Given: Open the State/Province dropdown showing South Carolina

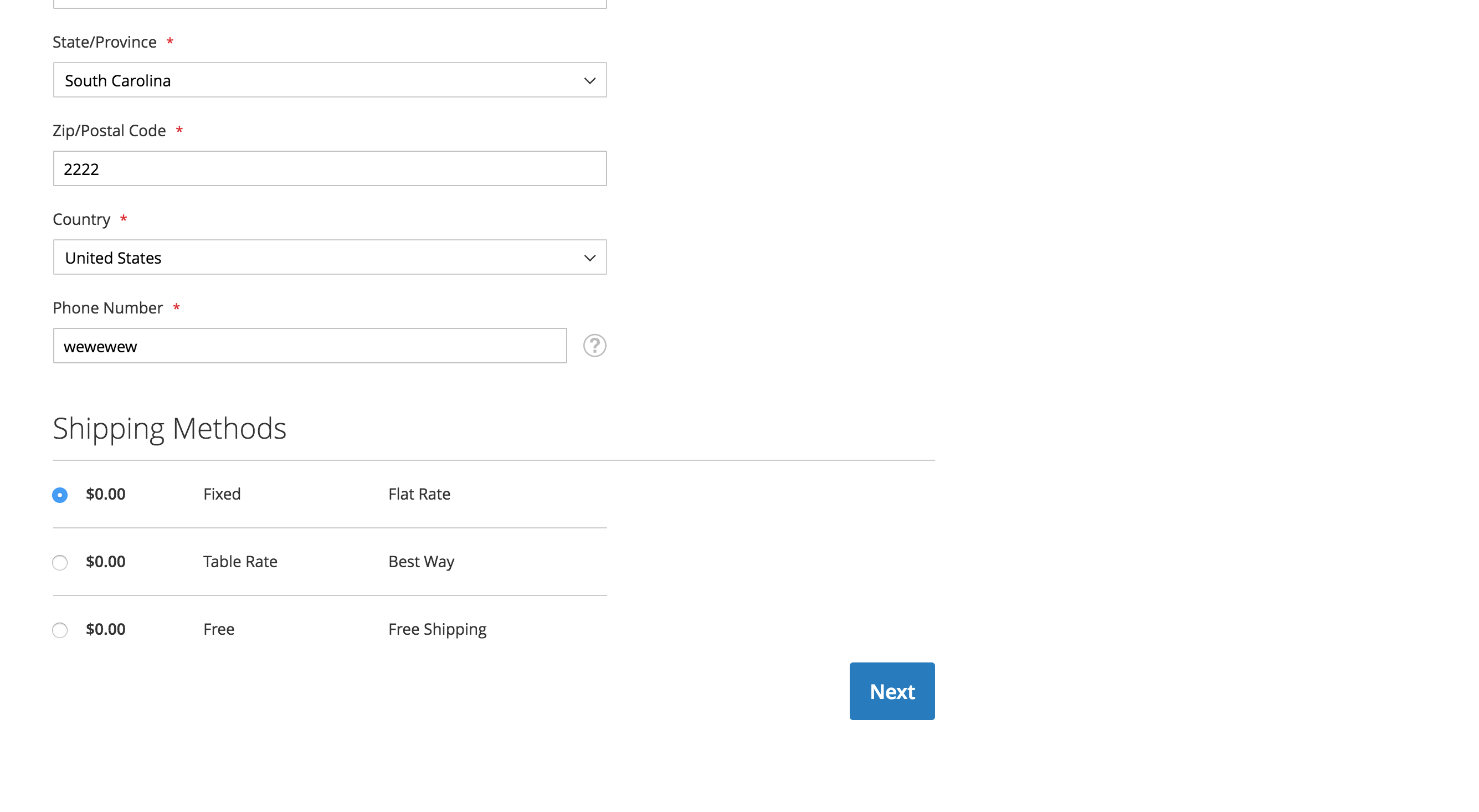Looking at the screenshot, I should tap(330, 80).
